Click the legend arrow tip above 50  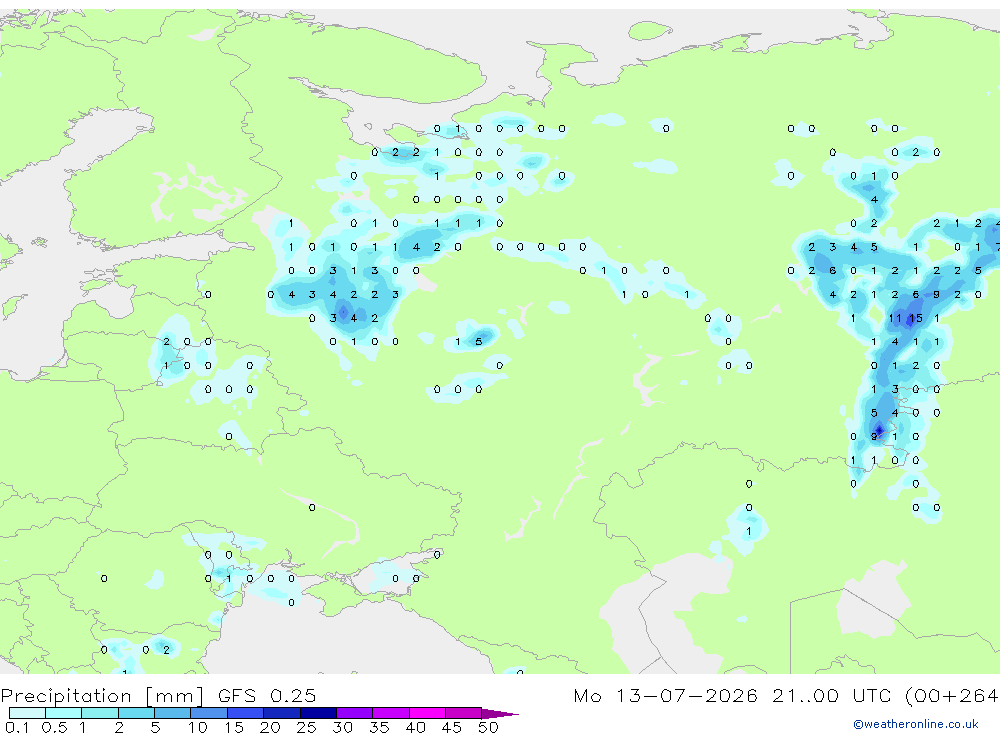pyautogui.click(x=501, y=713)
